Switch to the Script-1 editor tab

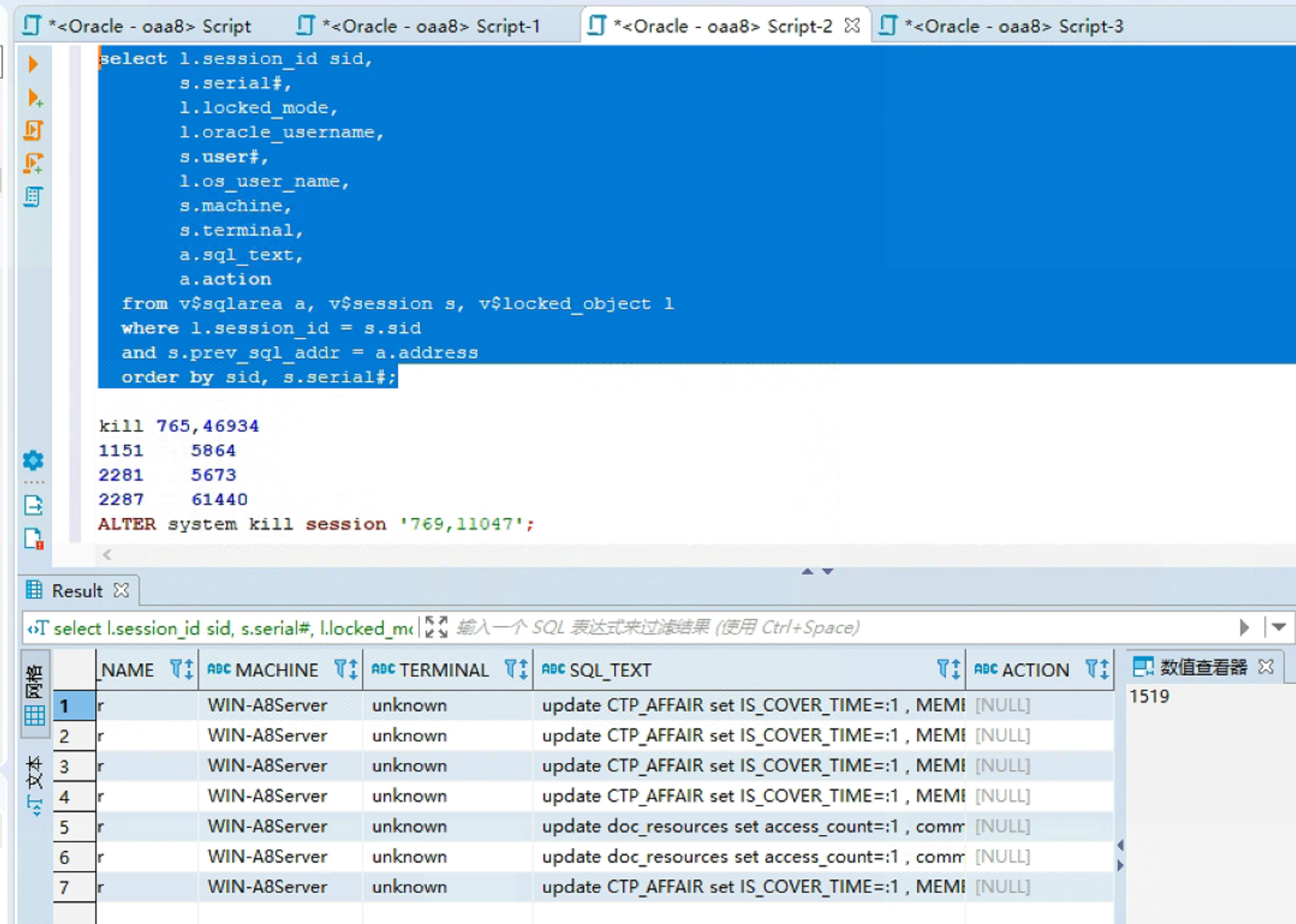(419, 26)
